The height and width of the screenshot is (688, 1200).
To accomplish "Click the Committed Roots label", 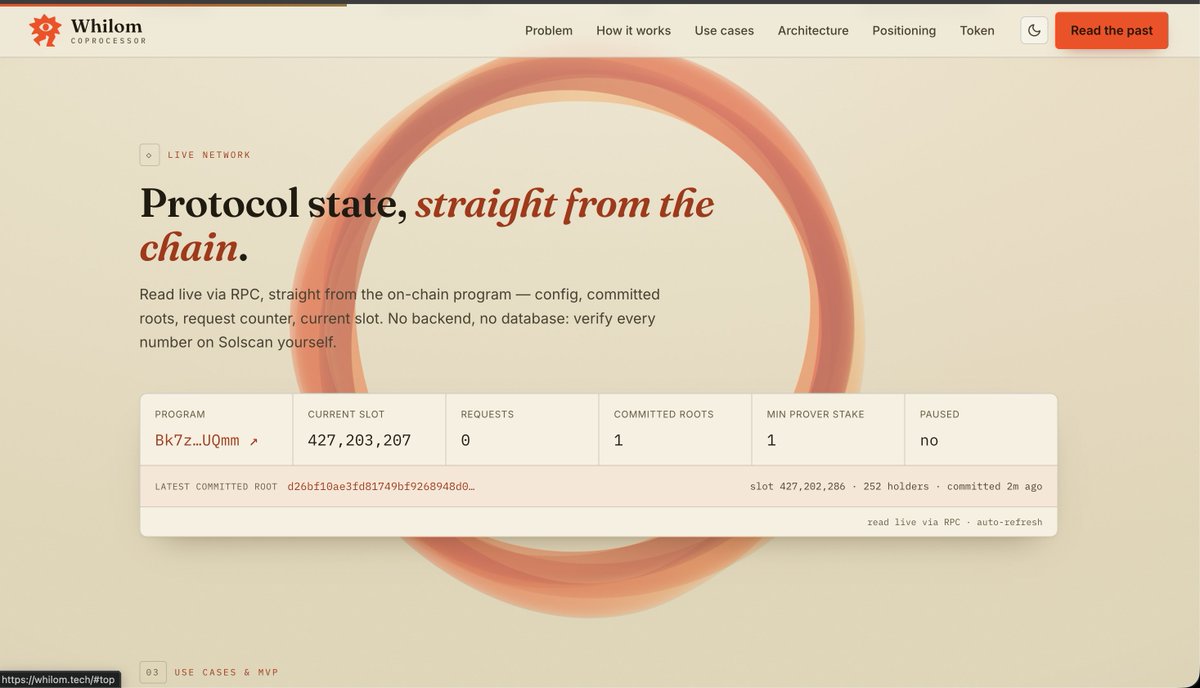I will (664, 414).
